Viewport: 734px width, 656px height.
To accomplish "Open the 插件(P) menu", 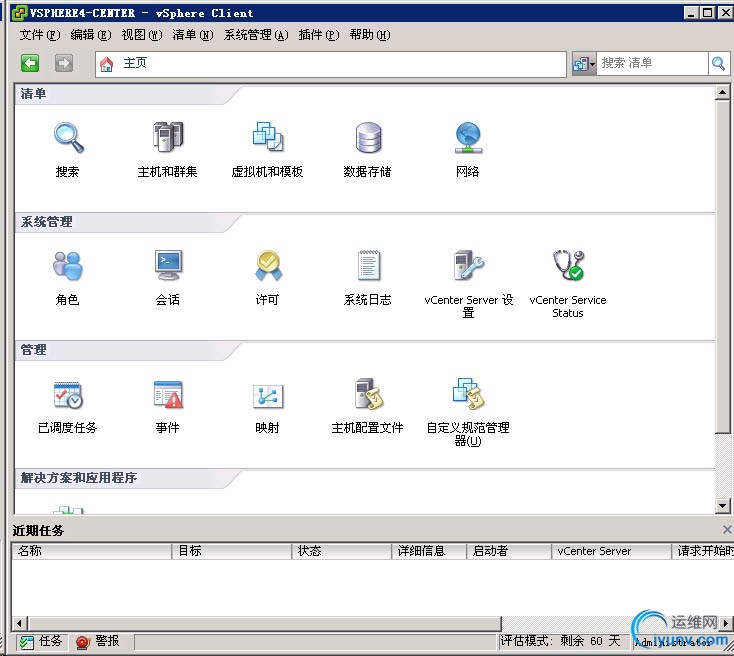I will coord(319,35).
